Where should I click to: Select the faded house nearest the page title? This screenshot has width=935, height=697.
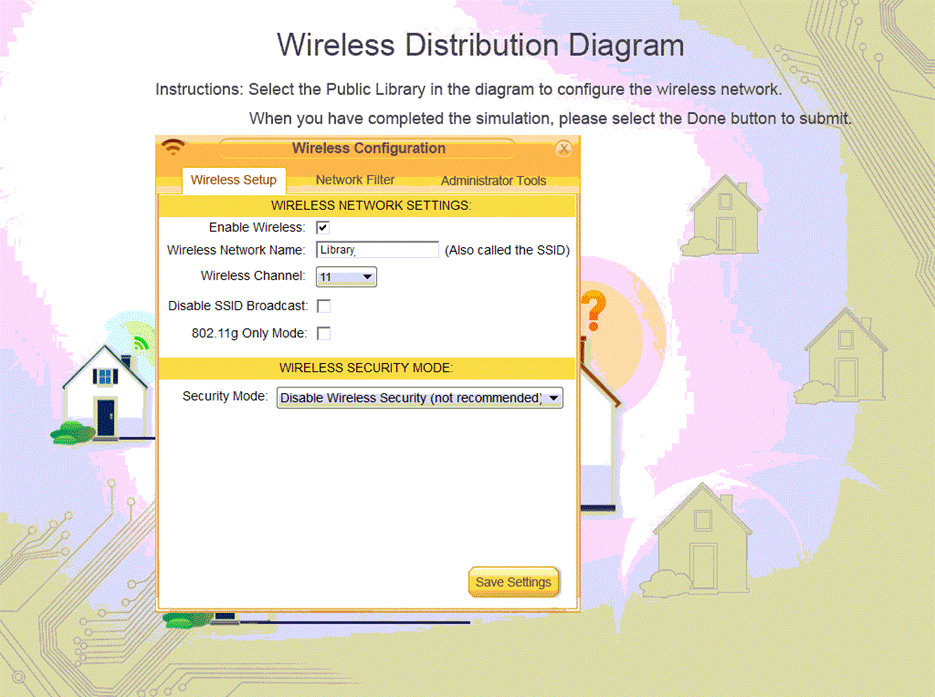(x=724, y=215)
